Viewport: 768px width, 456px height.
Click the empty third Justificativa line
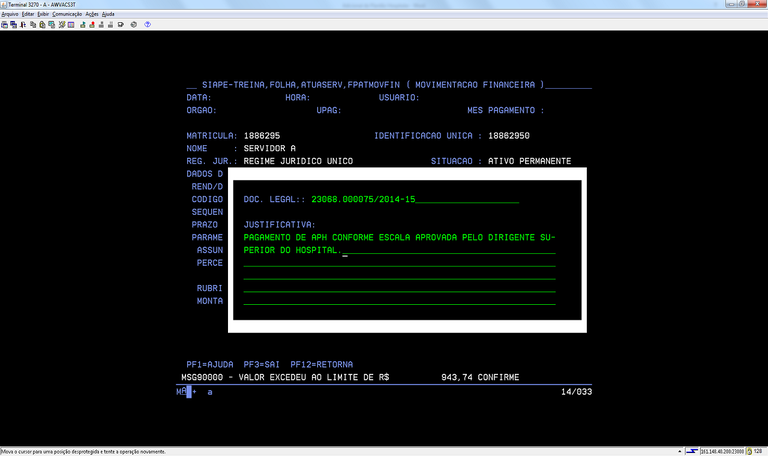click(x=399, y=264)
